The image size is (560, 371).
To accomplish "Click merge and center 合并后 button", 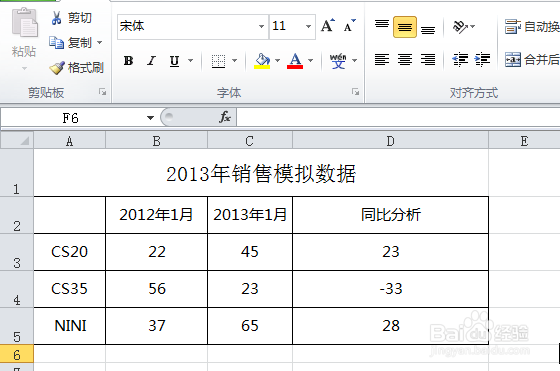I will (x=532, y=59).
